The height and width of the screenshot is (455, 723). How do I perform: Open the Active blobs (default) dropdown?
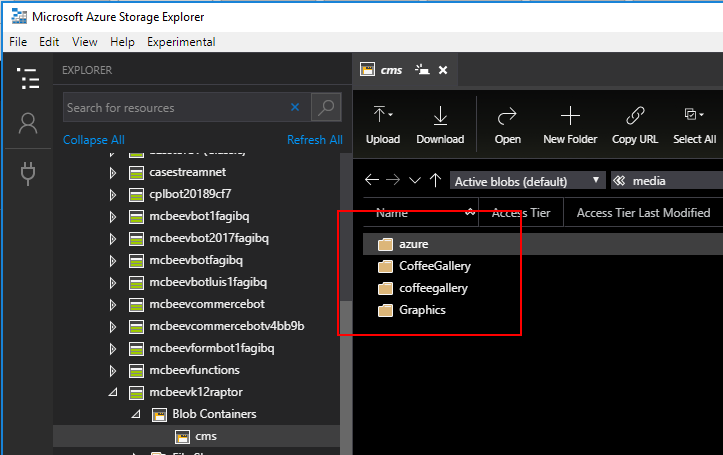(527, 181)
